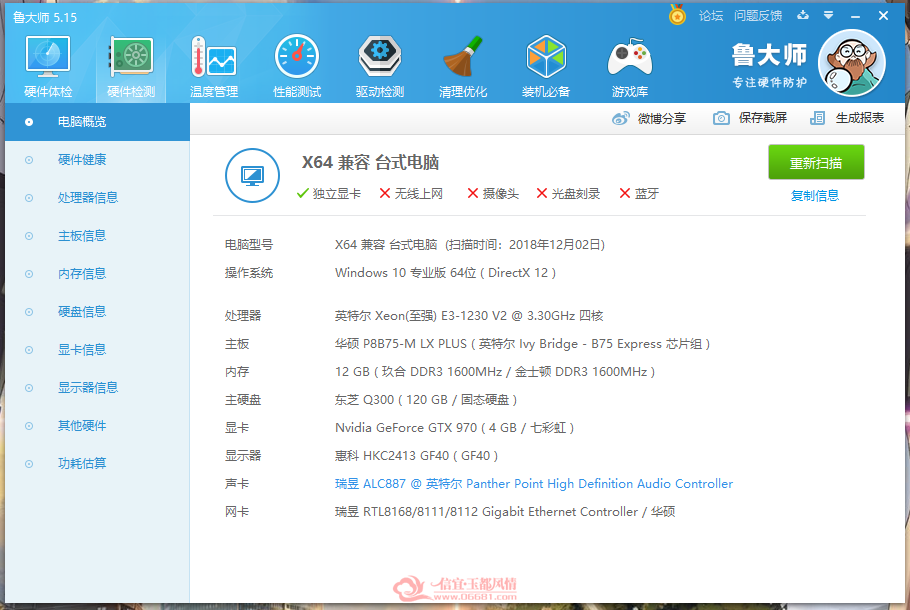
Task: Open the 论坛 forum link
Action: click(x=711, y=16)
